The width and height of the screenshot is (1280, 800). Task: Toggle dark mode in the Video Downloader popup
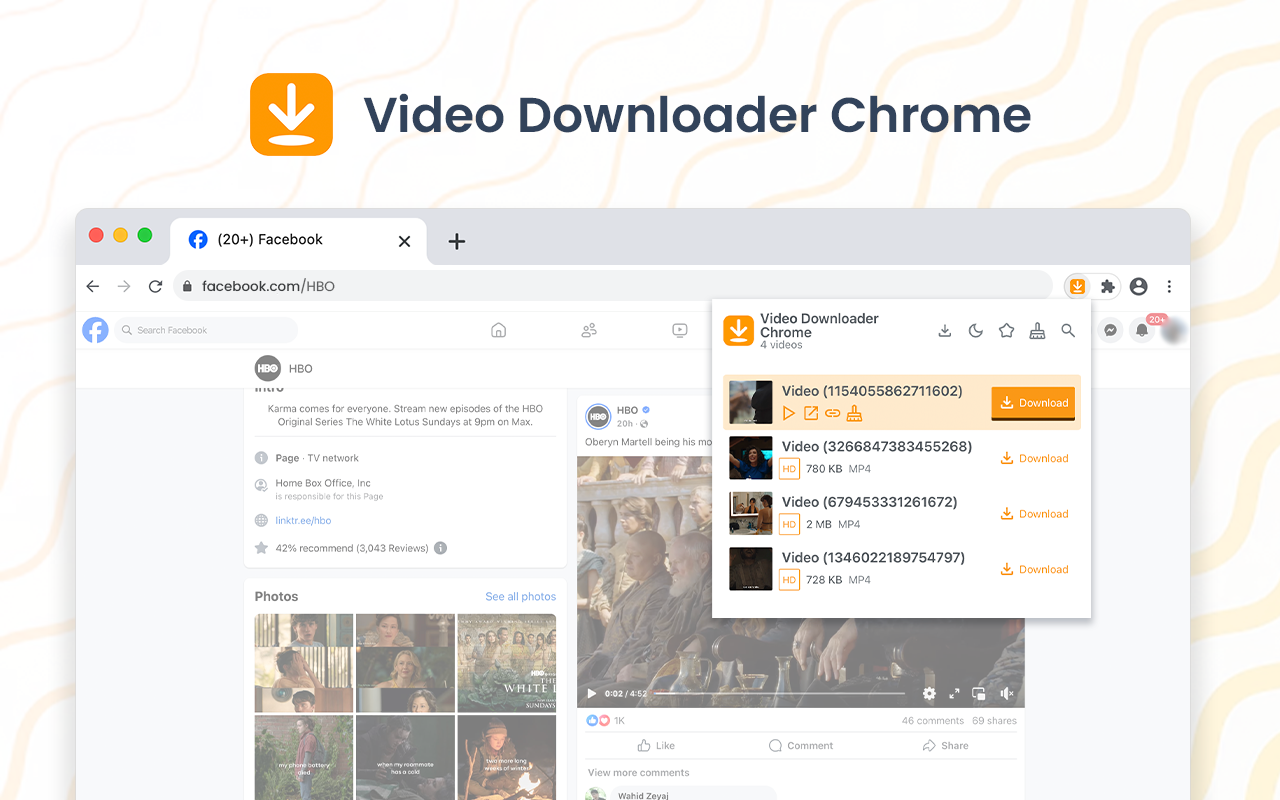click(975, 330)
